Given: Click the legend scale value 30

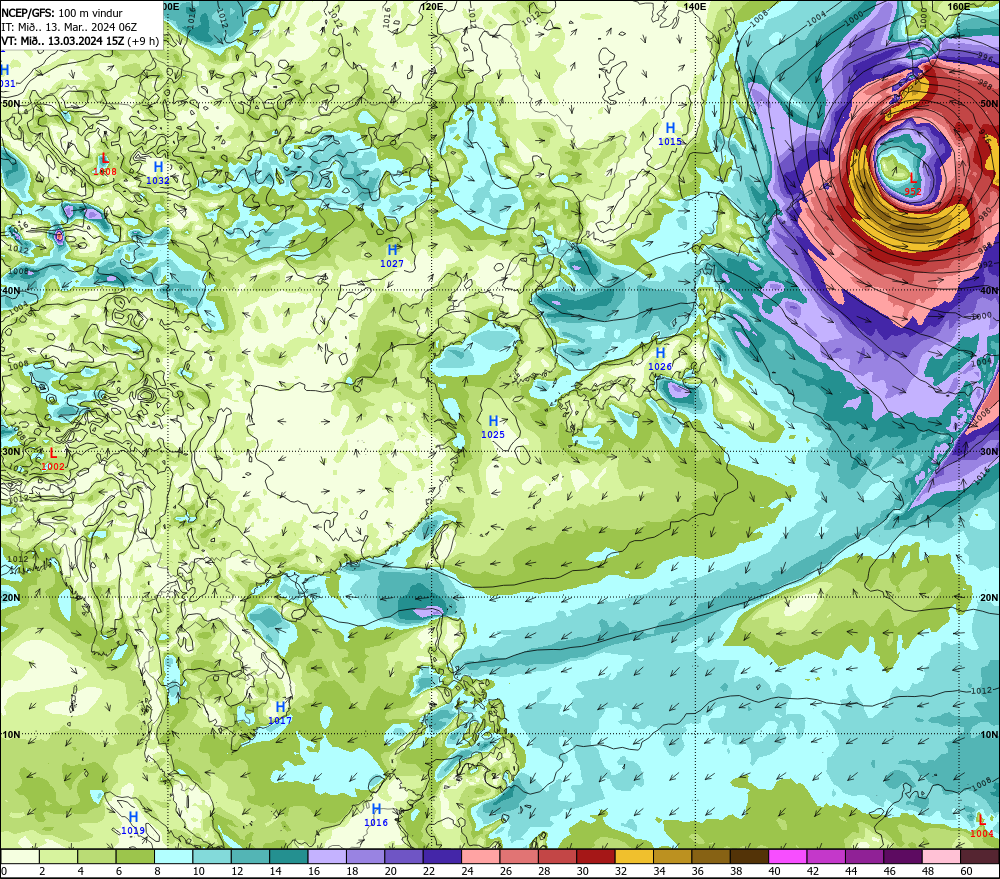Looking at the screenshot, I should [x=582, y=871].
